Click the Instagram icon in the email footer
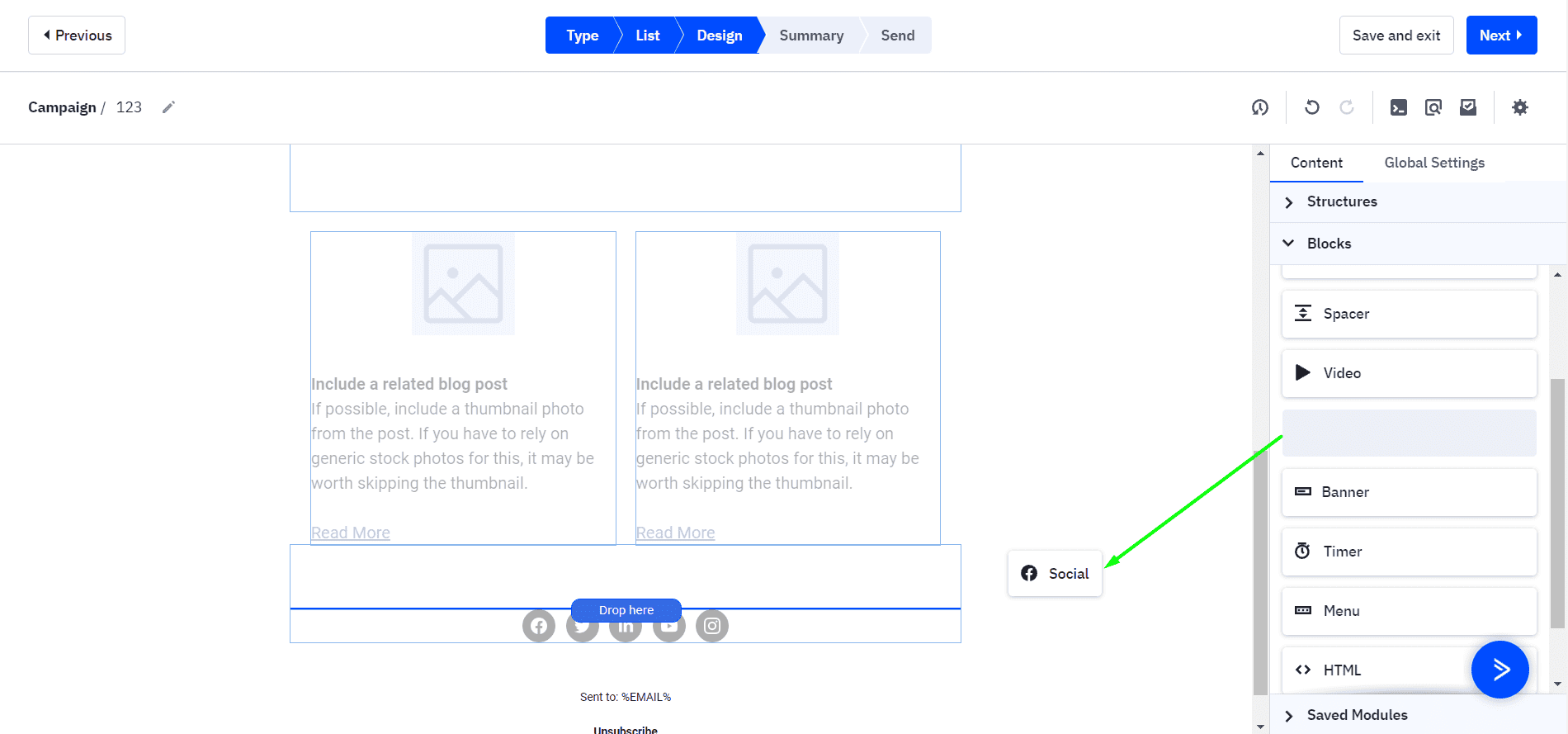 coord(712,627)
